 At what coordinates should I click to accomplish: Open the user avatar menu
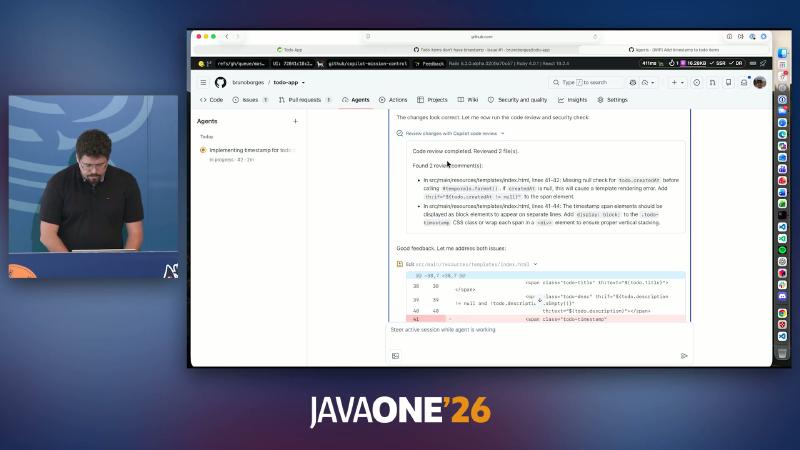[x=760, y=82]
